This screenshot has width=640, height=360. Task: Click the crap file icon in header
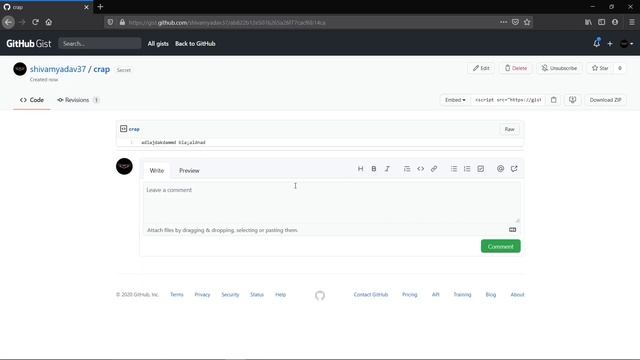[123, 129]
